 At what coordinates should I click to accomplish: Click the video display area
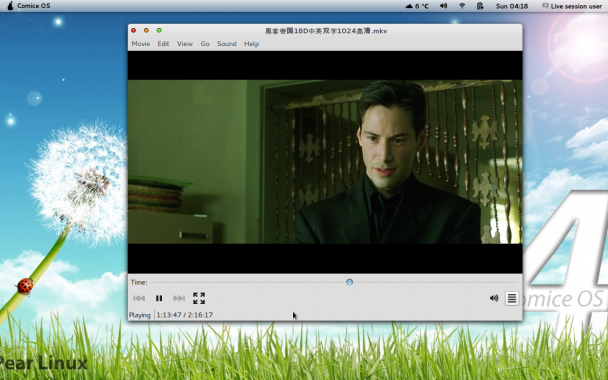[325, 162]
